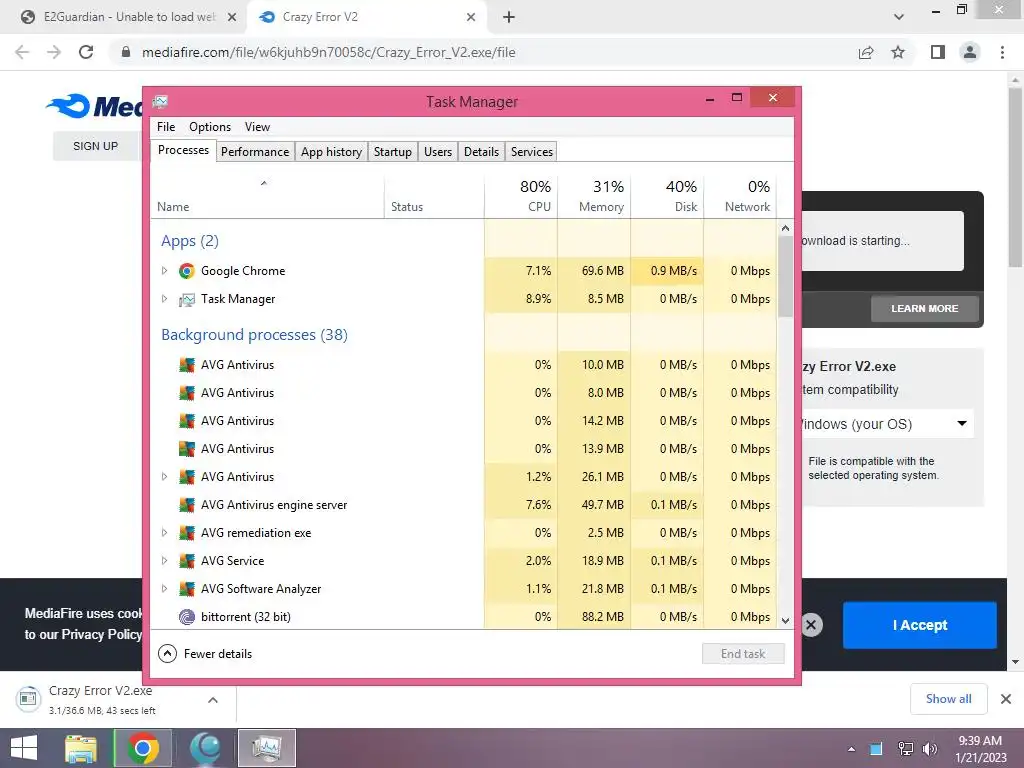Open the Task Manager View menu

[x=257, y=127]
